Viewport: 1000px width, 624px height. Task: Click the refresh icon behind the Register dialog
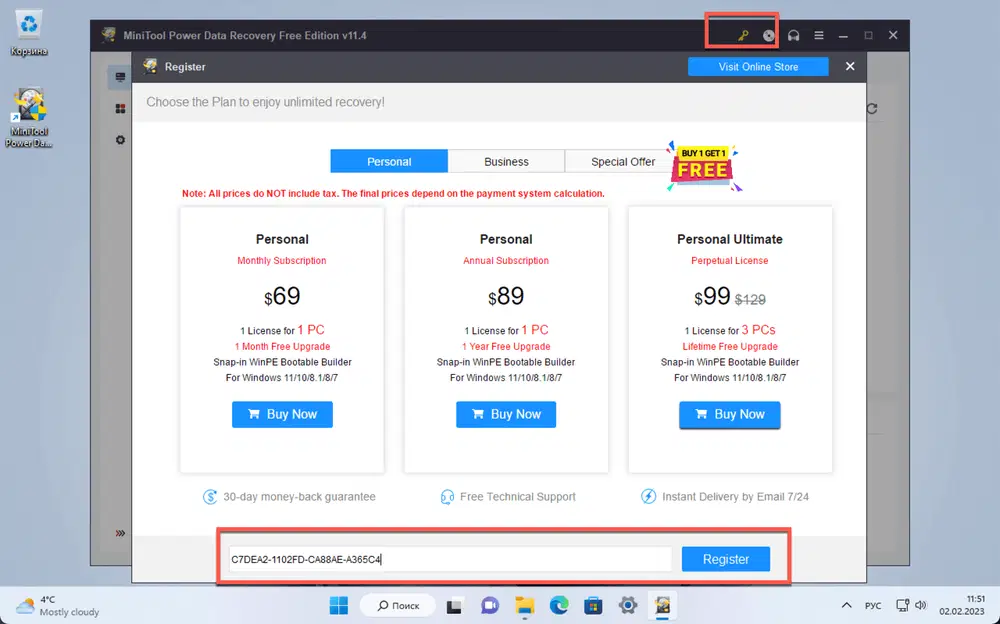pyautogui.click(x=870, y=109)
